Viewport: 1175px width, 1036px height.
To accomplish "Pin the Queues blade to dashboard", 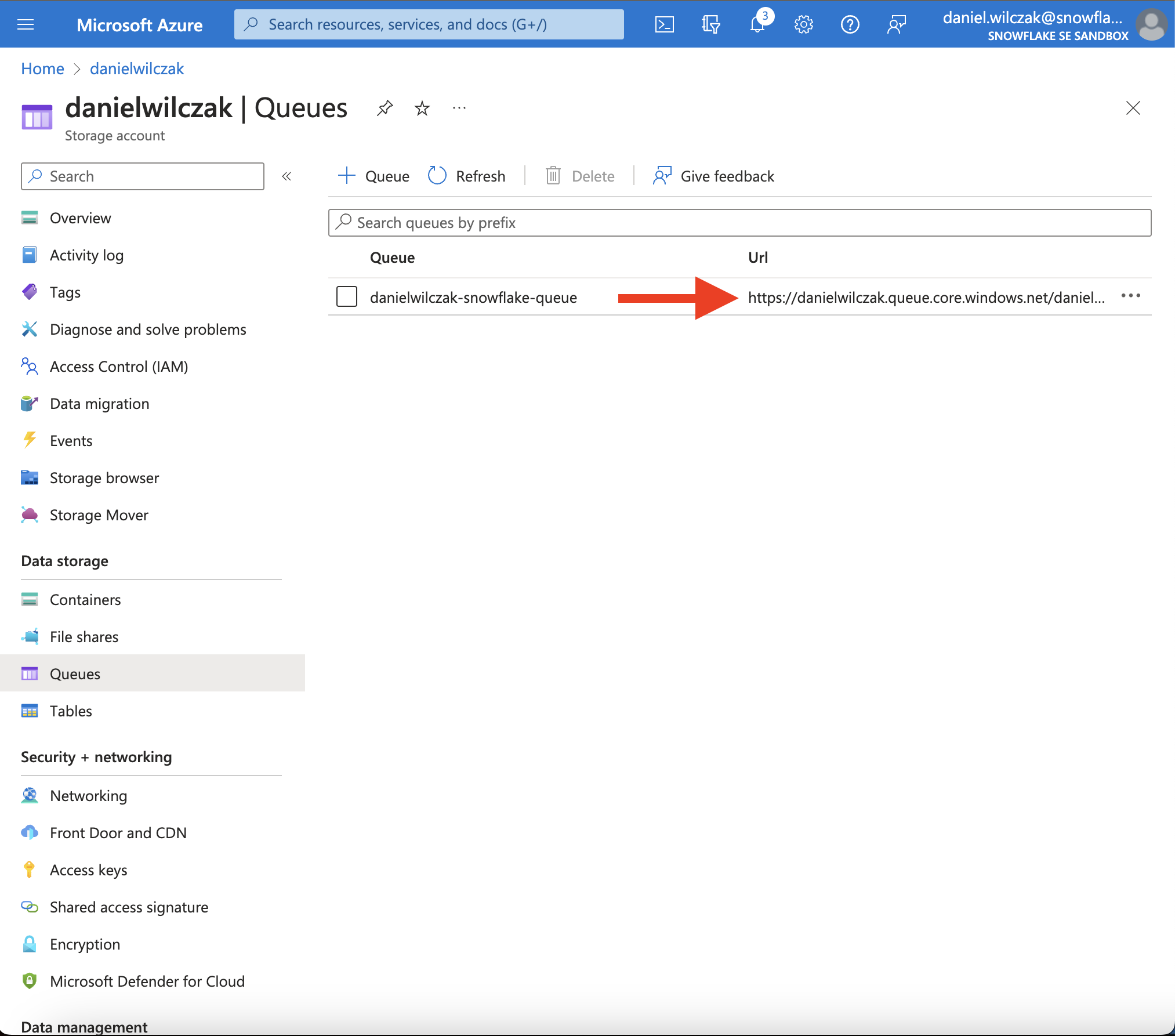I will click(x=385, y=108).
